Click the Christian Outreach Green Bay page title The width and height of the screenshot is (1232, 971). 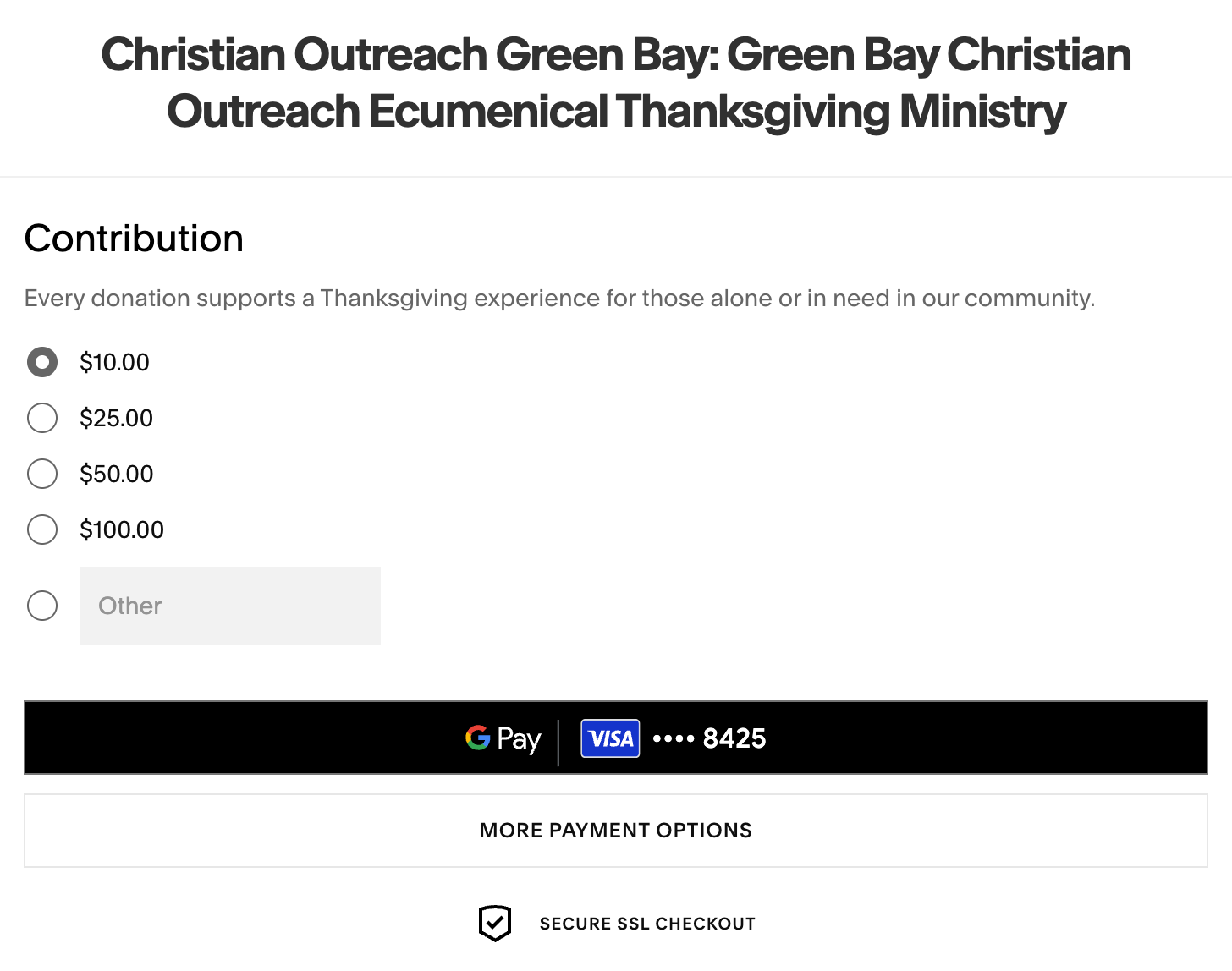point(616,83)
